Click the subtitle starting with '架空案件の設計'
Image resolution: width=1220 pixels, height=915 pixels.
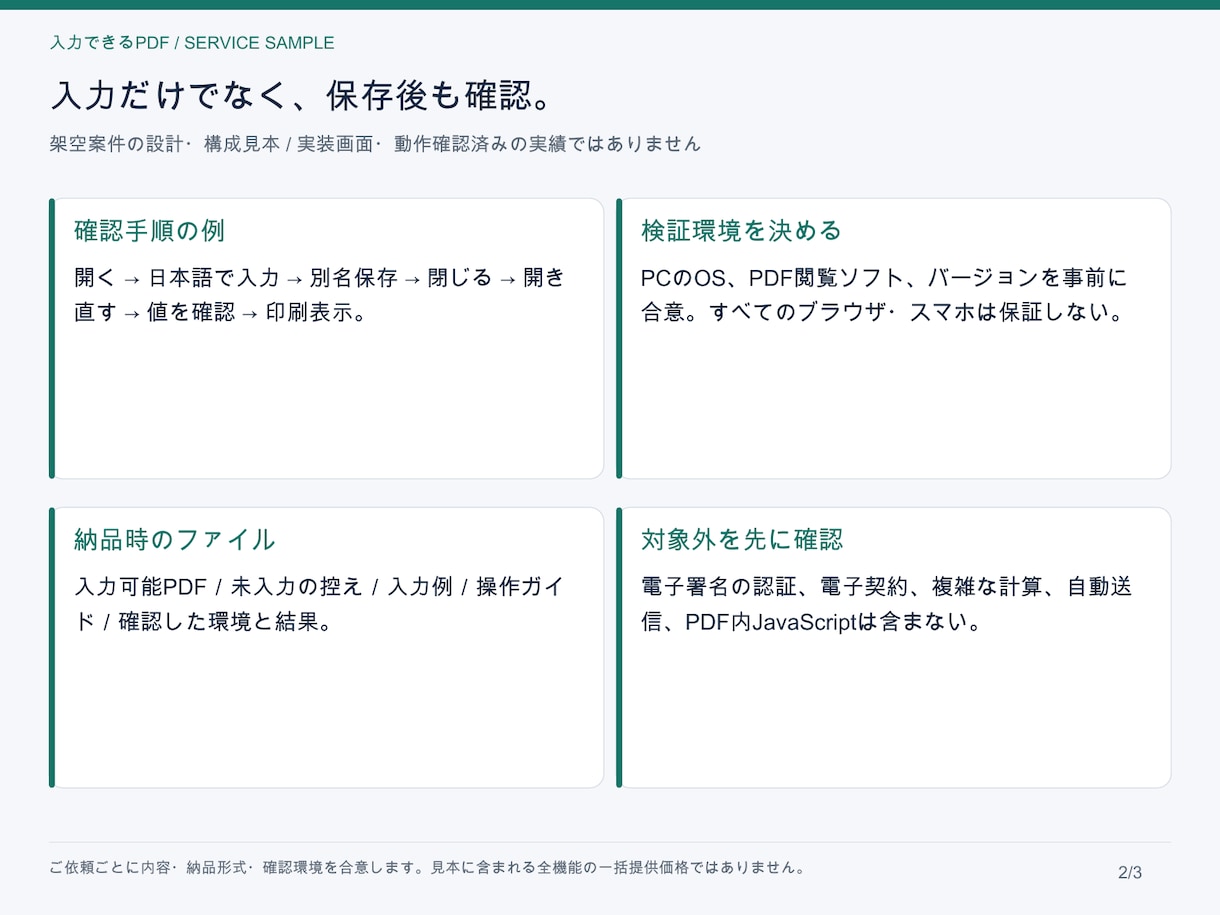375,144
